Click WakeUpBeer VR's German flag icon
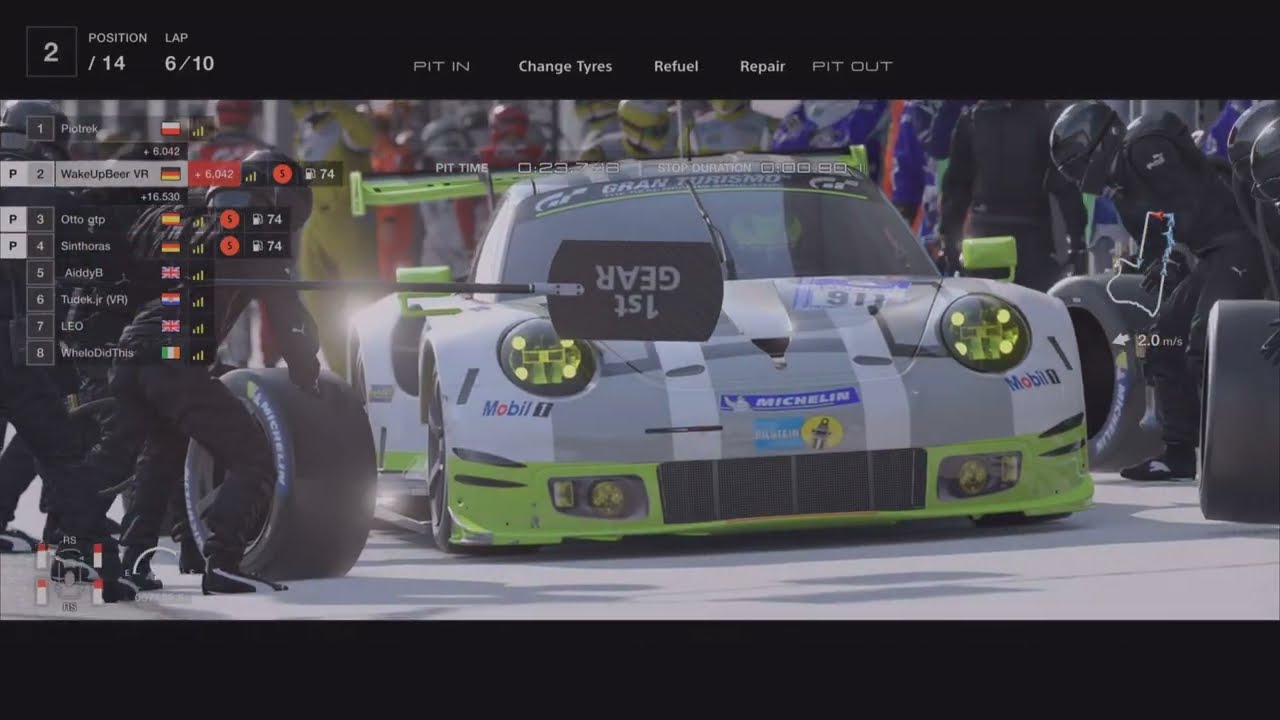The width and height of the screenshot is (1280, 720). coord(170,174)
